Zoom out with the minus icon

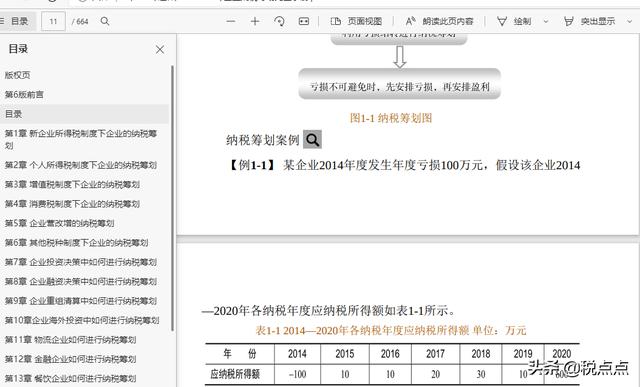pyautogui.click(x=231, y=21)
